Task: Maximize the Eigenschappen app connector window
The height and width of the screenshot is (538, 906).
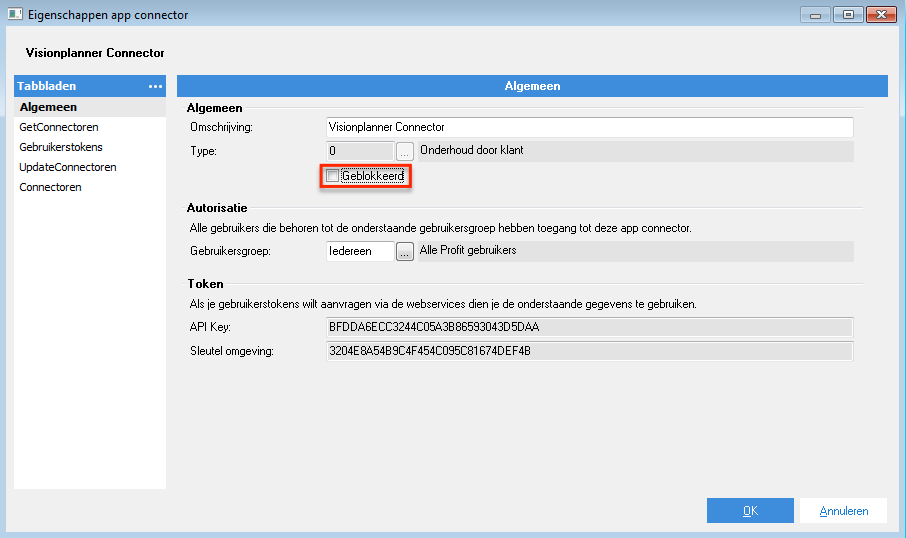Action: (848, 14)
